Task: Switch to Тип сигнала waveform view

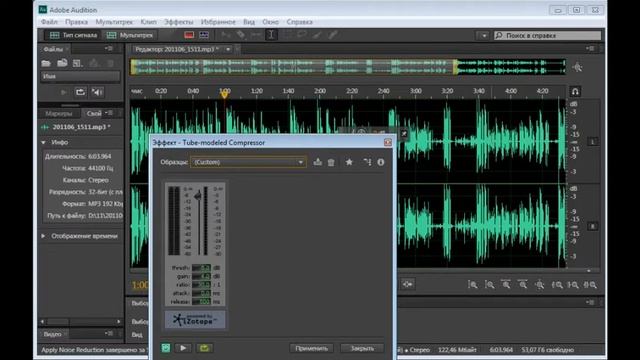Action: 73,35
